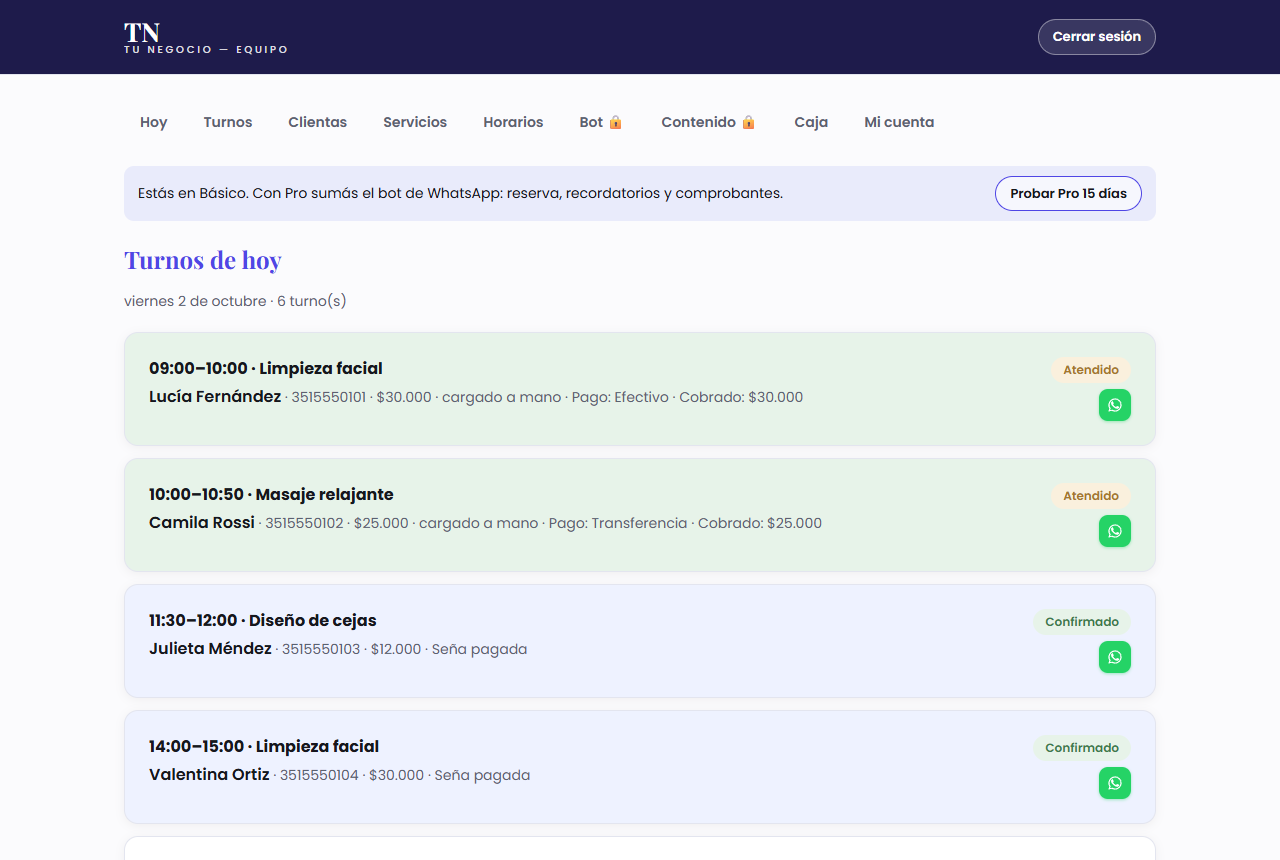Open WhatsApp chat for Lucía Fernández
Viewport: 1280px width, 860px height.
(x=1115, y=405)
